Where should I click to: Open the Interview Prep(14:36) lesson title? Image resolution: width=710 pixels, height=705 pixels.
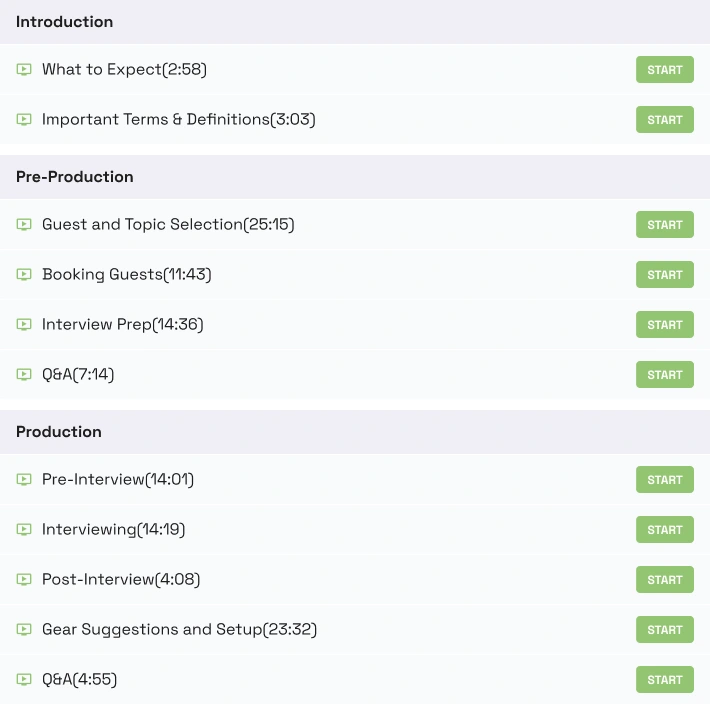[123, 325]
